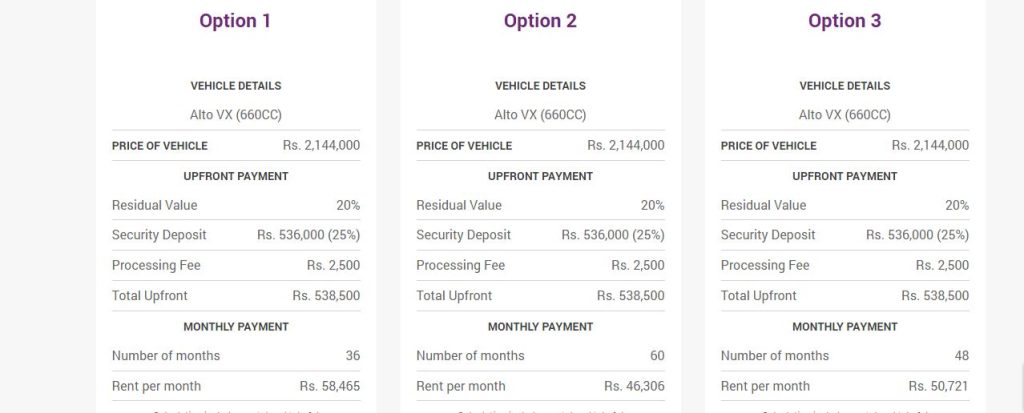Viewport: 1024px width, 413px height.
Task: Click Option 1 Vehicle Details section heading
Action: coord(236,86)
